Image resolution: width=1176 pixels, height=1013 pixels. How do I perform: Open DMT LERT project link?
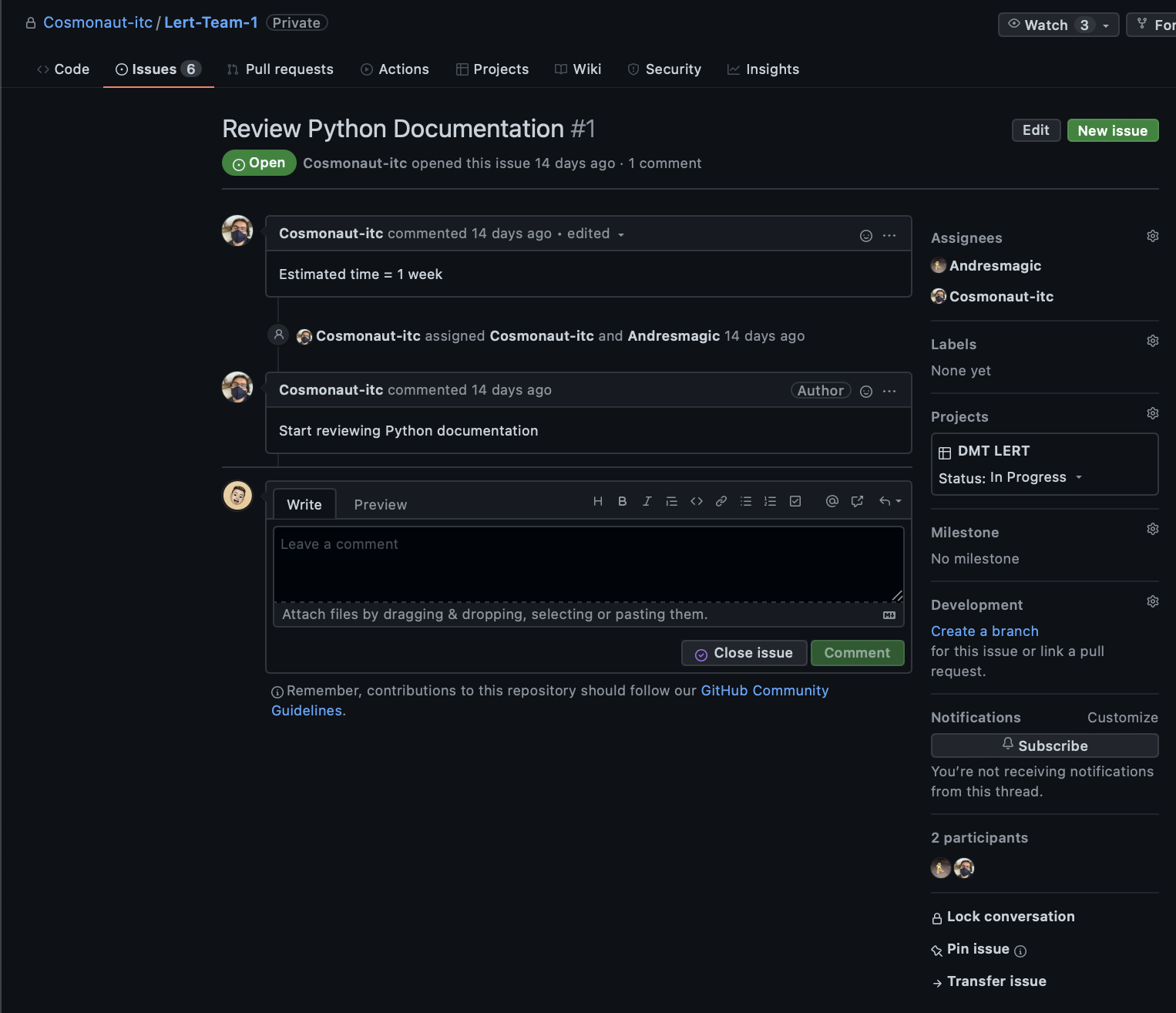point(993,451)
